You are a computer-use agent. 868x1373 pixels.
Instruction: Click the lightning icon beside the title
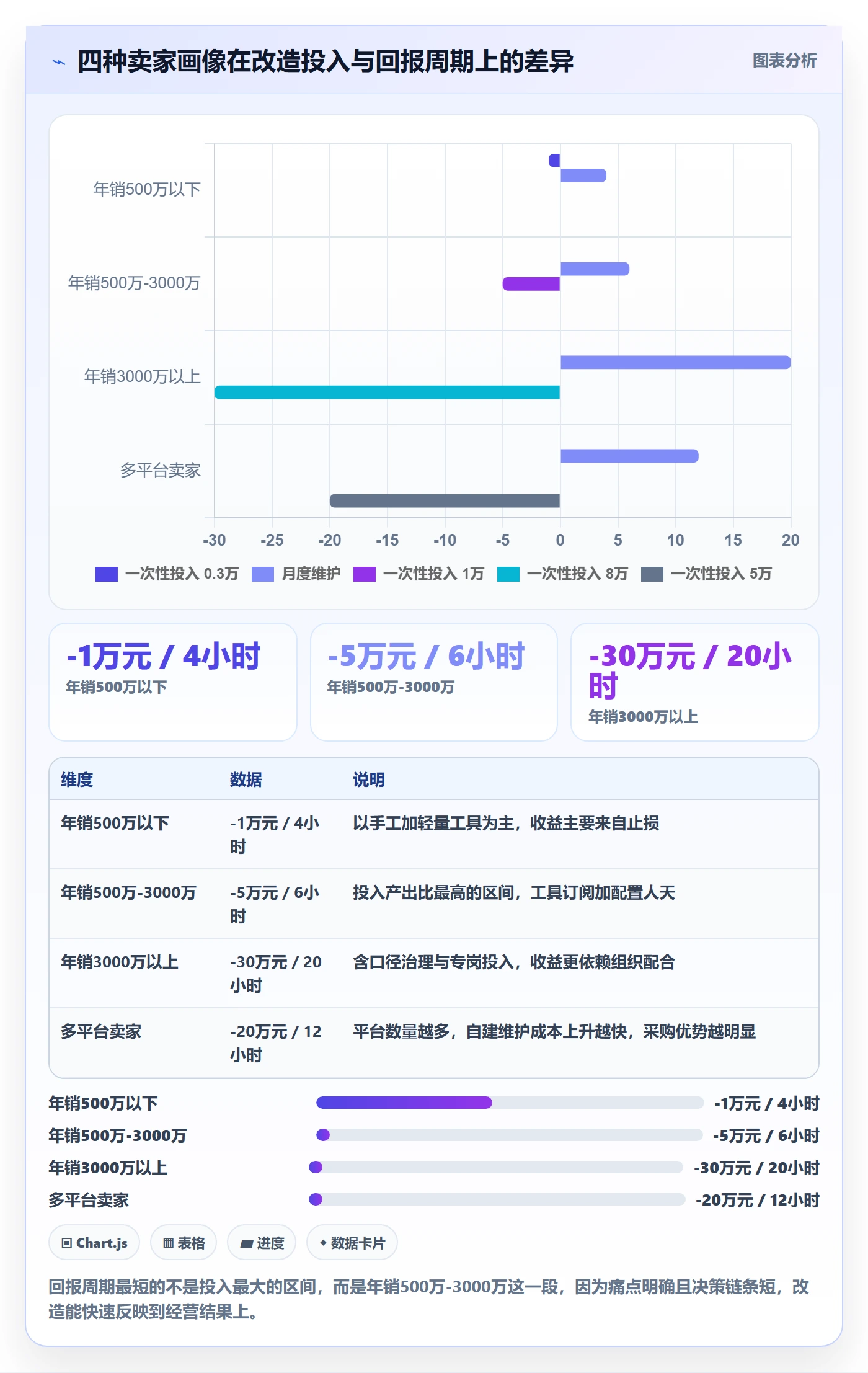59,62
